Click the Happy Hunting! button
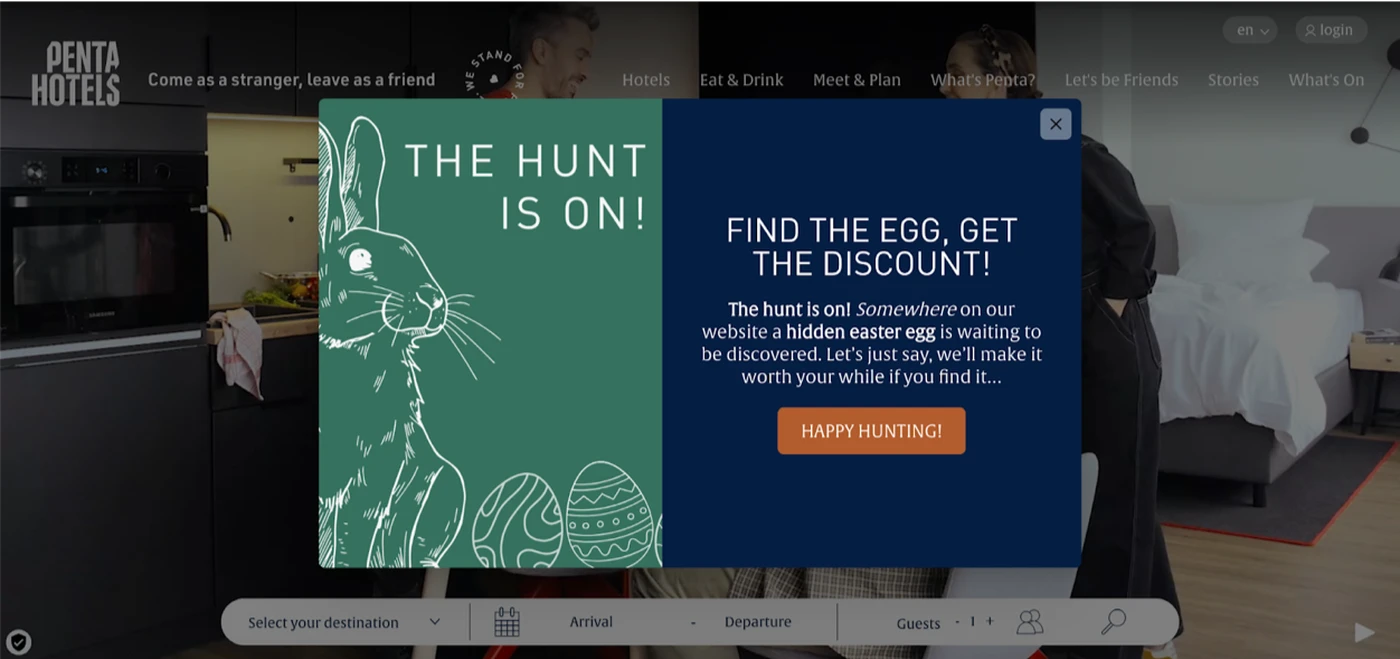 (x=871, y=431)
